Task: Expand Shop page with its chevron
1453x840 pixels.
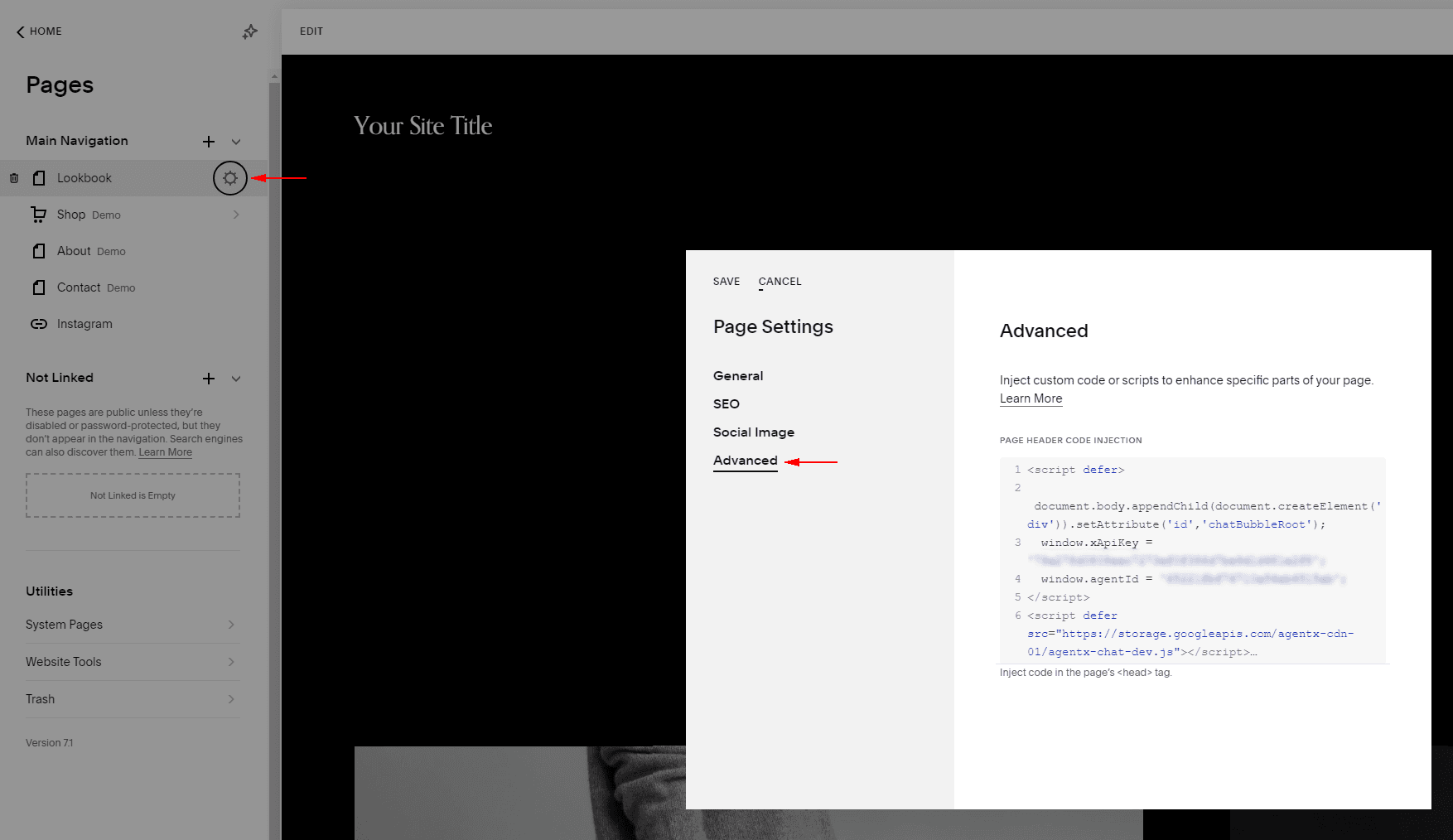Action: pos(236,215)
